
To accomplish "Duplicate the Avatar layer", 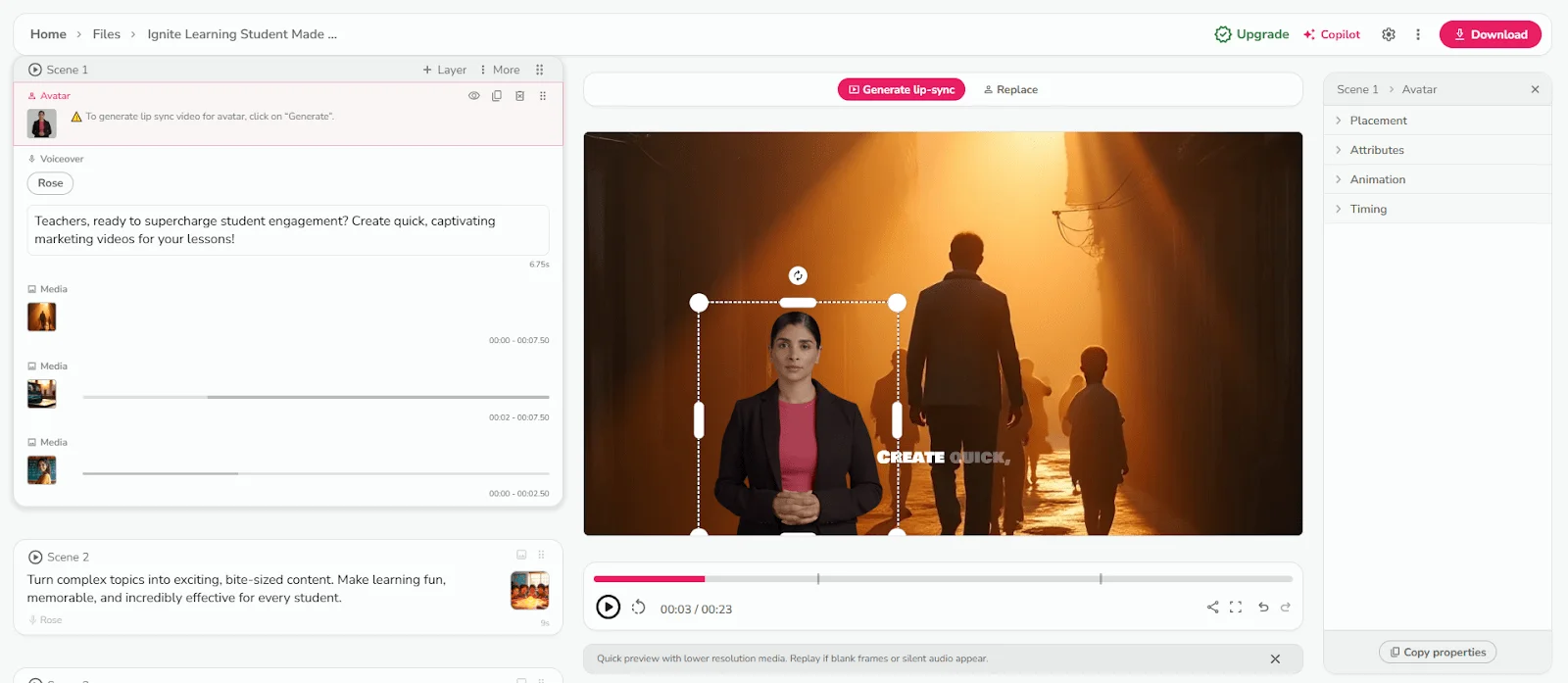I will (x=497, y=96).
